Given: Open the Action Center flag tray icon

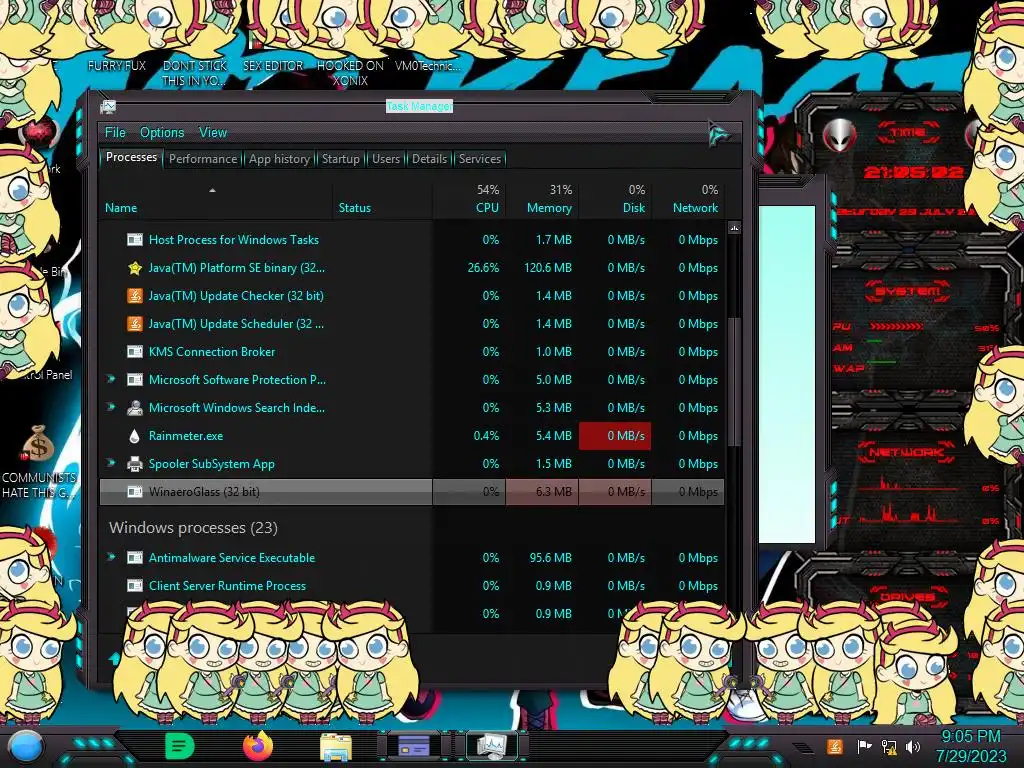Looking at the screenshot, I should [x=864, y=746].
